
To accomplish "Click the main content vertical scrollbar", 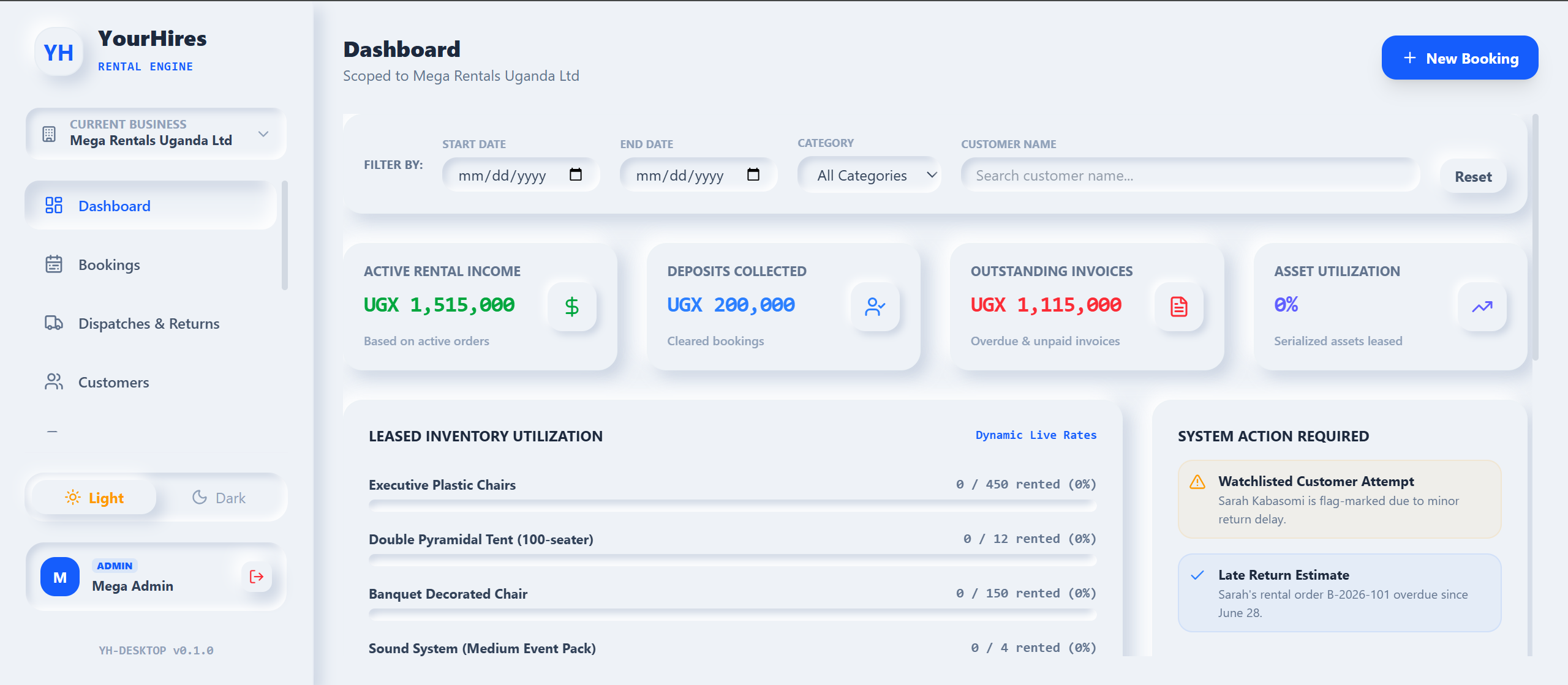I will (1535, 237).
